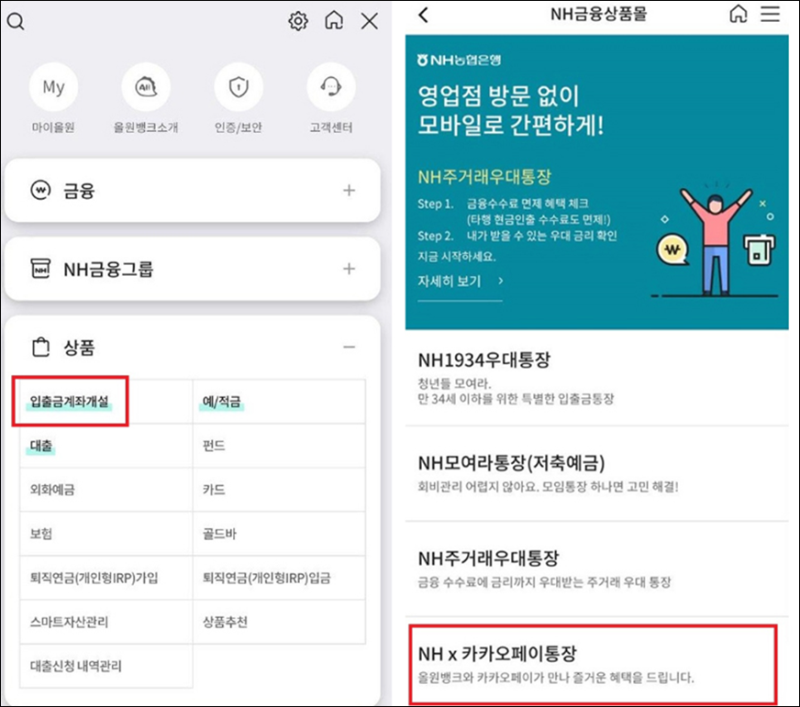Tap the 올원뱅크소개 icon

(x=146, y=87)
